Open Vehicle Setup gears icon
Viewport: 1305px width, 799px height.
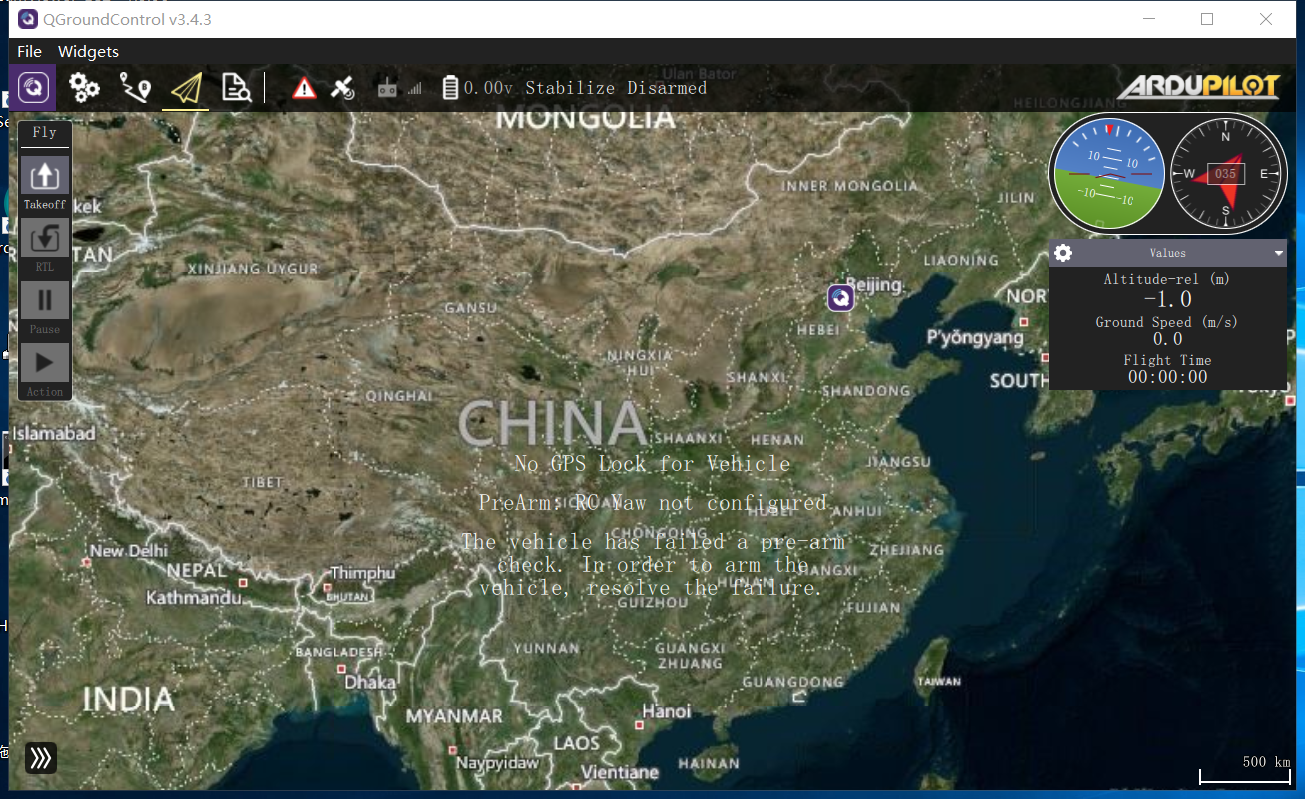click(84, 88)
